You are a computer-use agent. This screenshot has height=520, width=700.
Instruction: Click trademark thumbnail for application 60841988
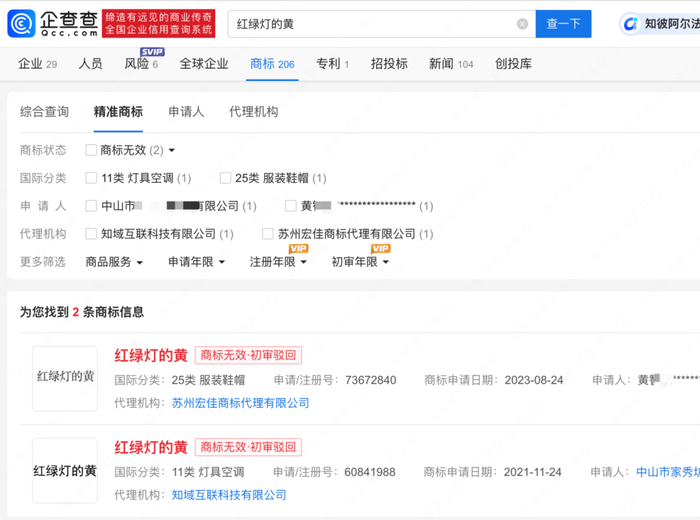coord(65,470)
